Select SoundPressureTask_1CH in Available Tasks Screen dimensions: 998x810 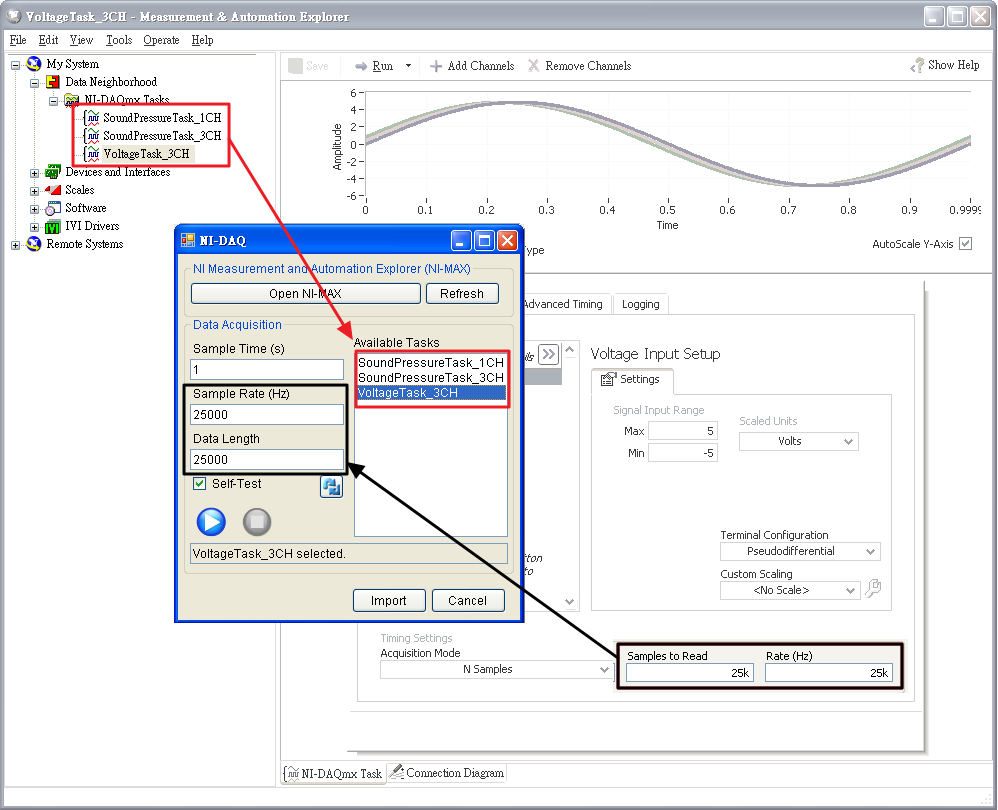coord(431,363)
